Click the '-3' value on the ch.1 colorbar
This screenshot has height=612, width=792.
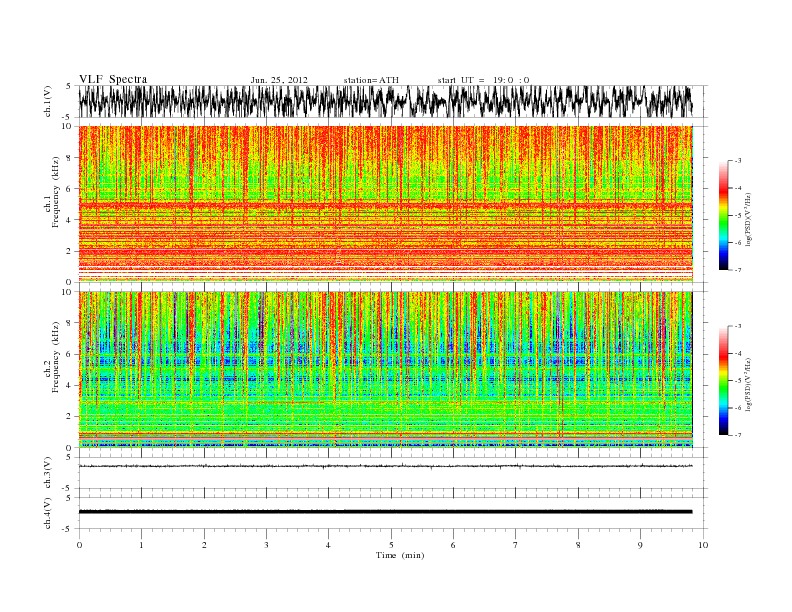(x=737, y=161)
